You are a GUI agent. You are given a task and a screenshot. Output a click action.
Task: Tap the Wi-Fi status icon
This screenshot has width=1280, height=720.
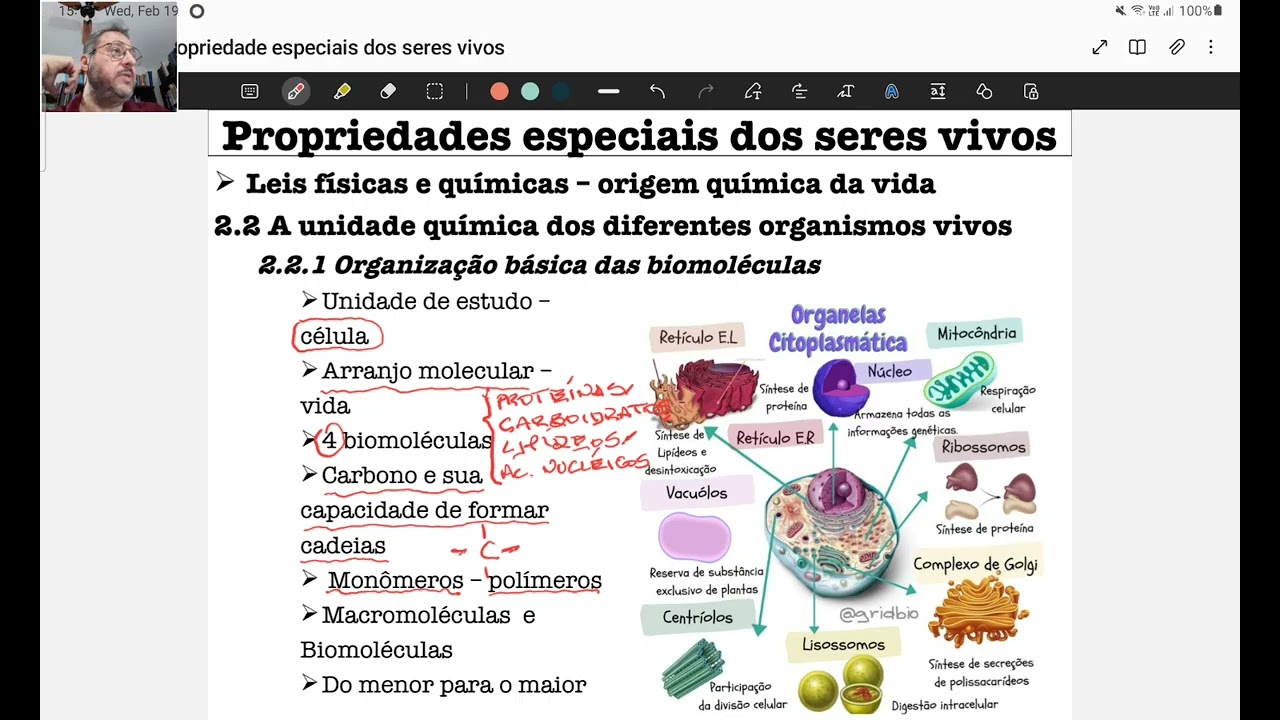1137,11
